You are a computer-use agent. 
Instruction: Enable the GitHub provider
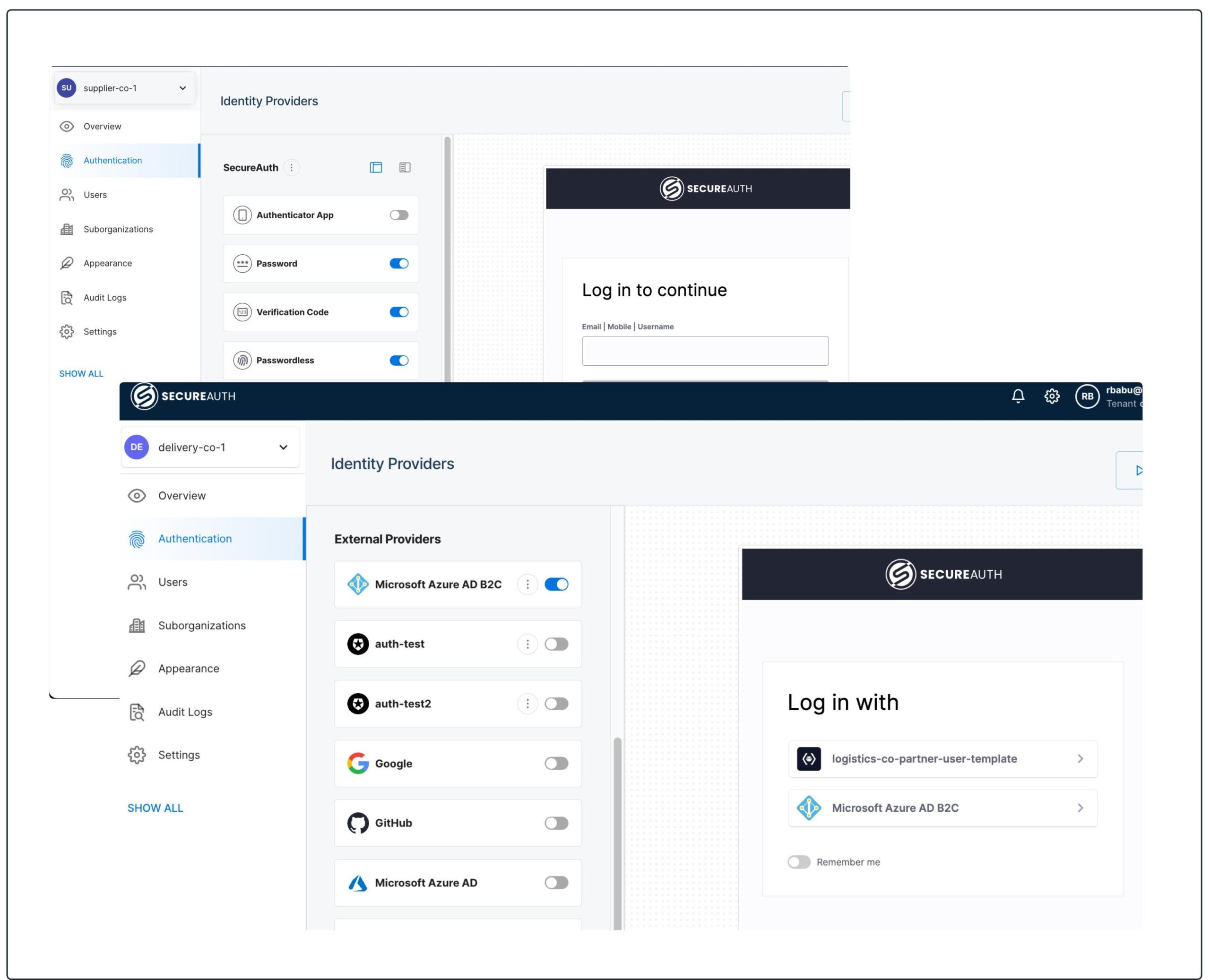pyautogui.click(x=556, y=823)
